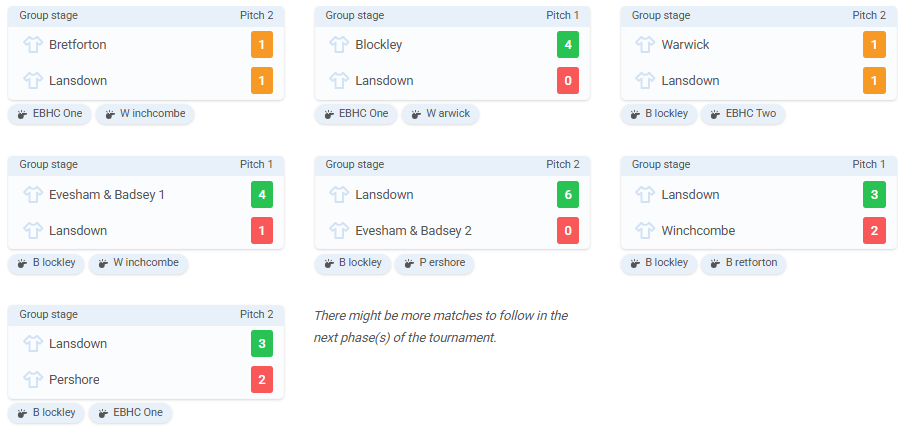Click the whistle icon in the Pershore referee tag
904x441 pixels.
coord(409,263)
